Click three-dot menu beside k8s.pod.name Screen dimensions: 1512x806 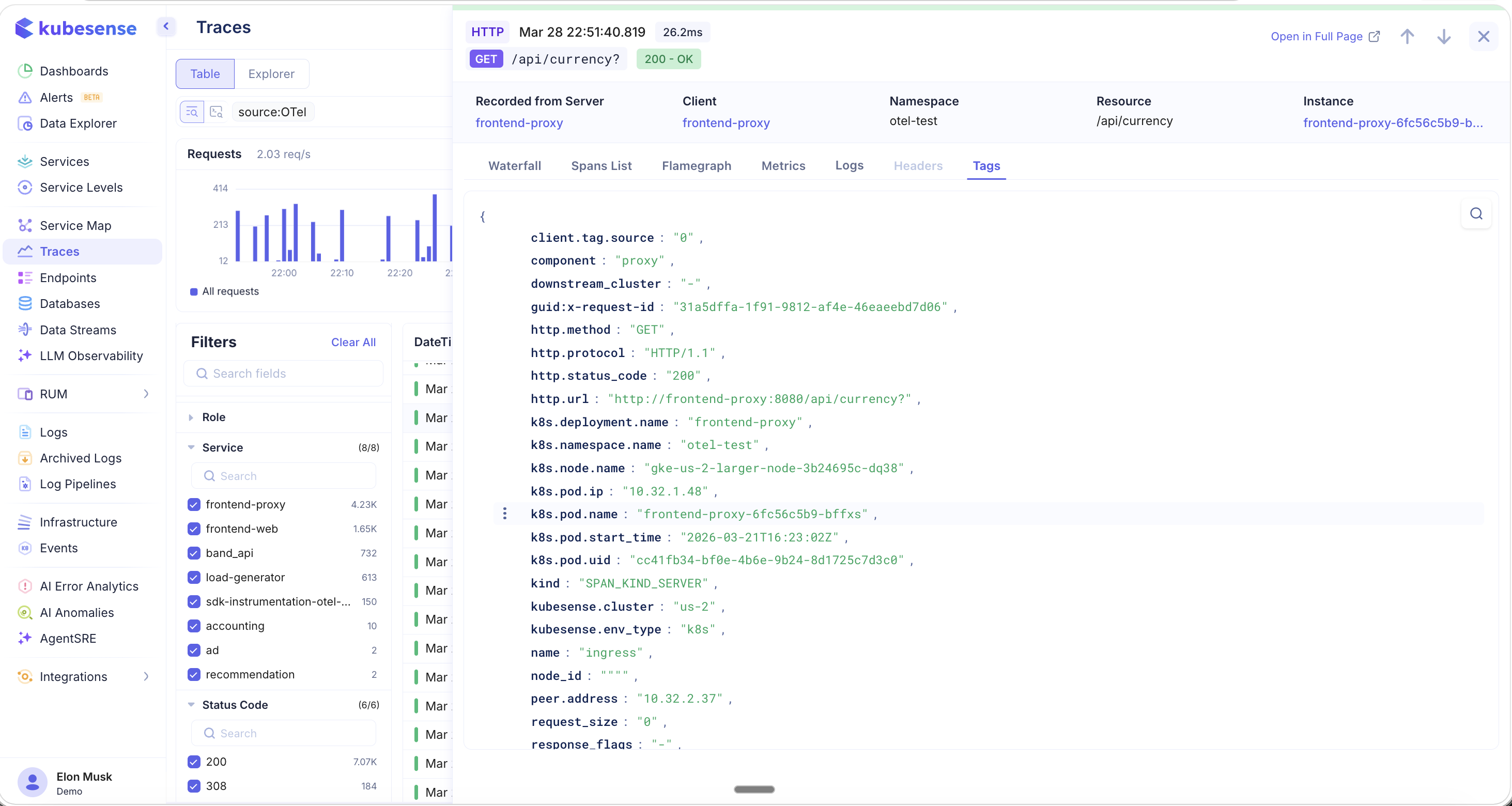click(x=505, y=514)
